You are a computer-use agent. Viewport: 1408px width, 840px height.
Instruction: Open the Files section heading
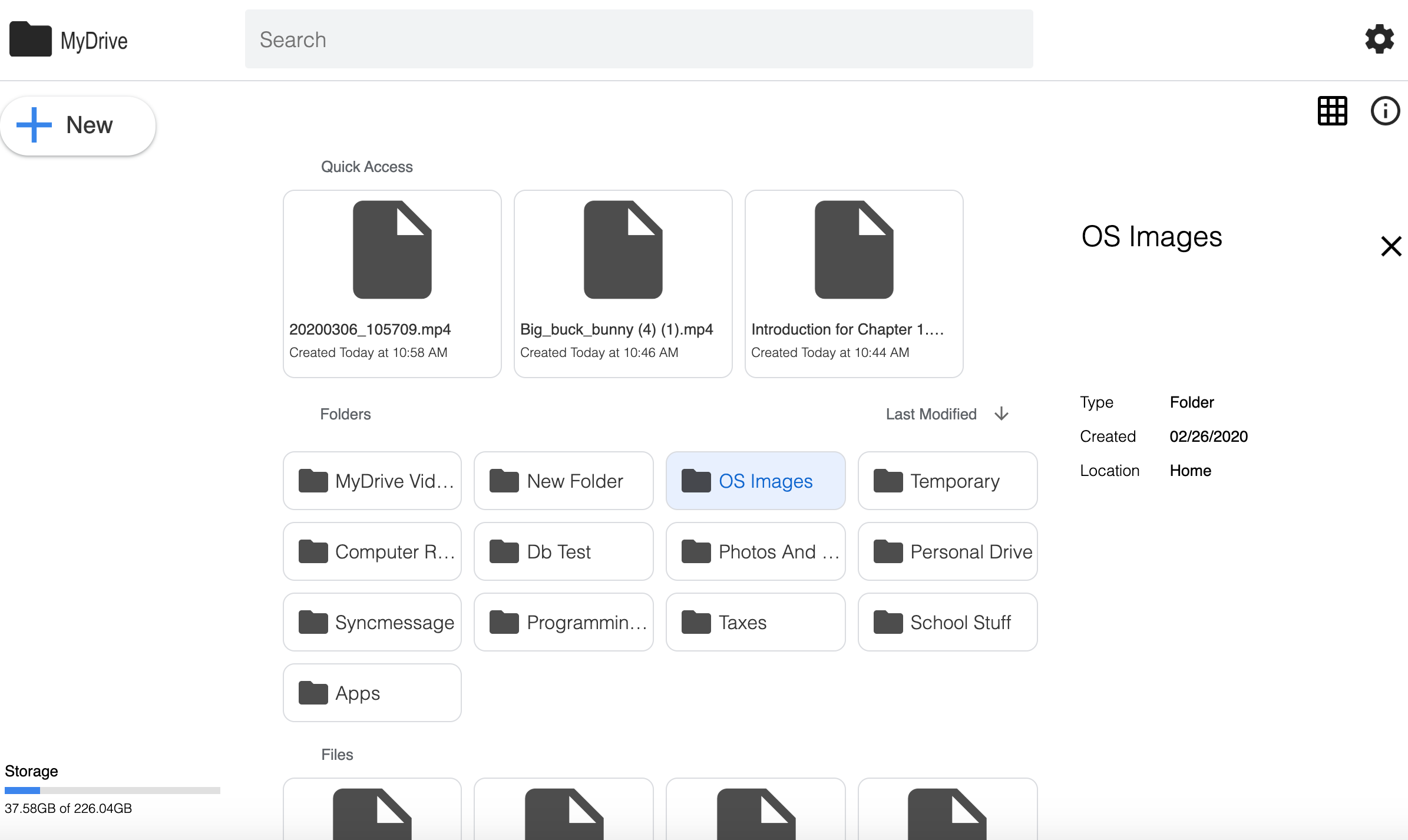337,755
